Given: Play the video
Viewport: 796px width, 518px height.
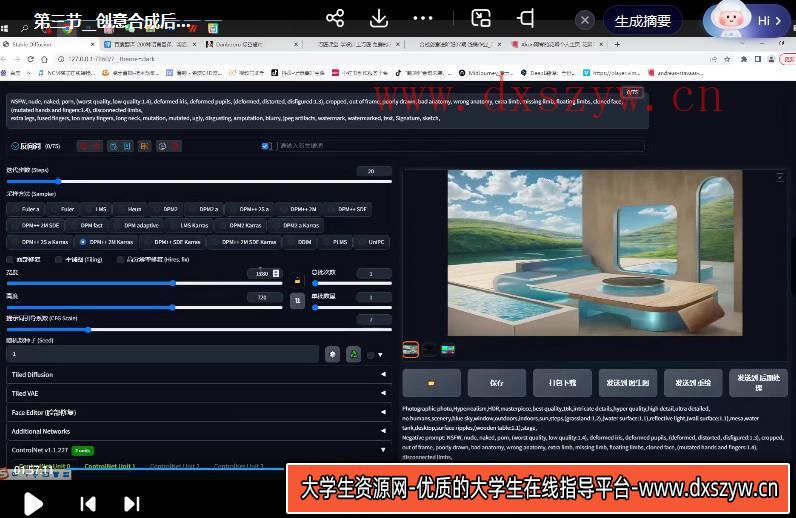Looking at the screenshot, I should click(x=34, y=504).
